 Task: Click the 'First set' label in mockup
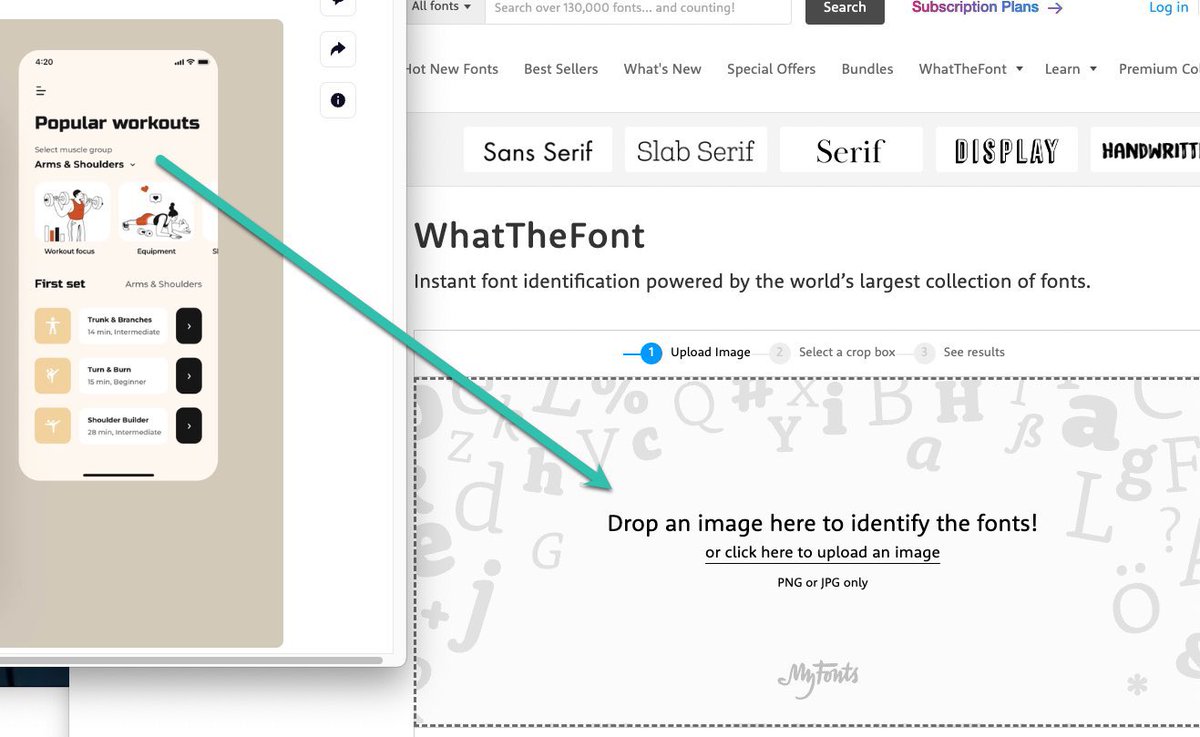pos(60,284)
